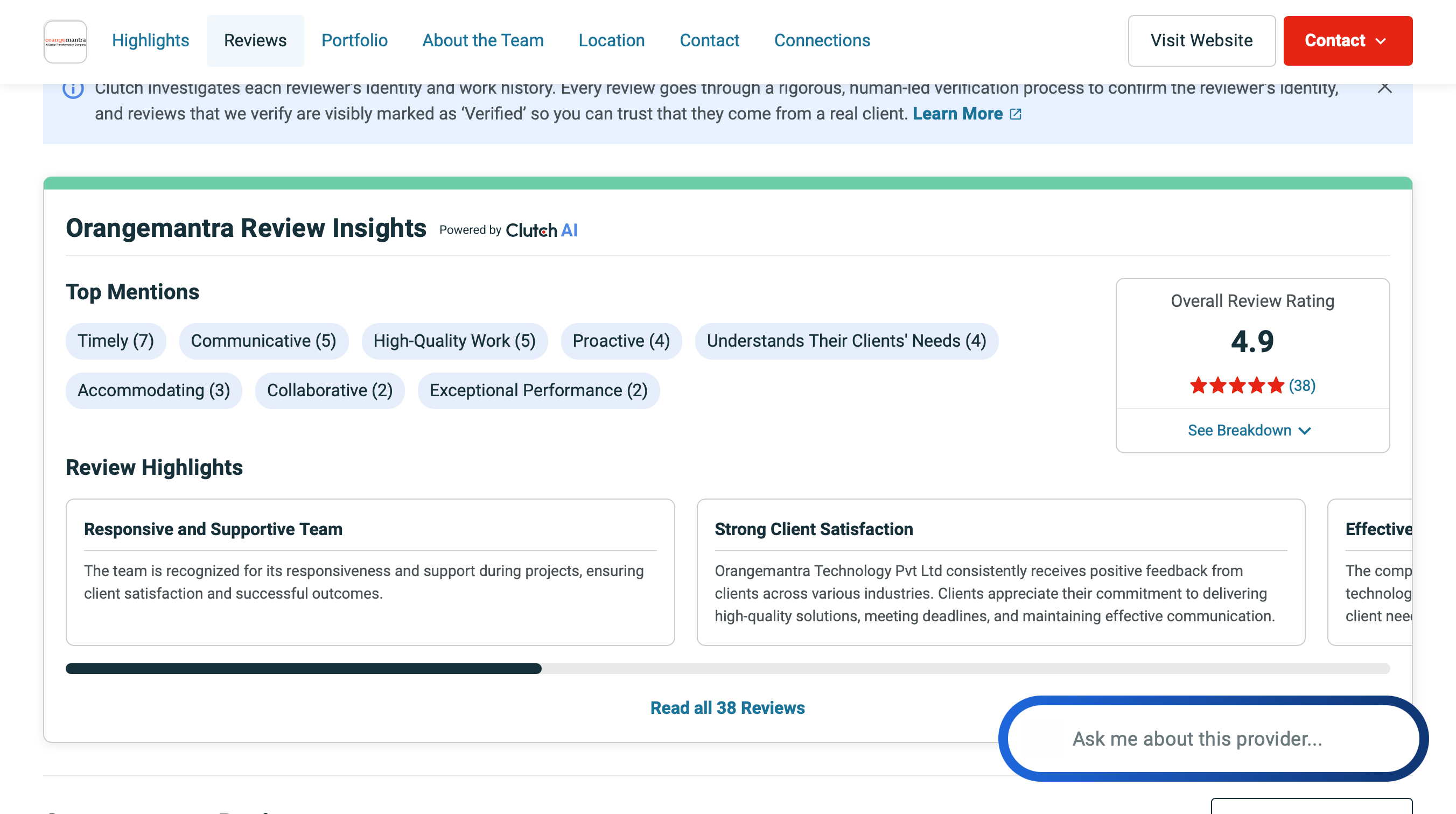Image resolution: width=1456 pixels, height=814 pixels.
Task: Select the Connections tab
Action: pyautogui.click(x=822, y=41)
